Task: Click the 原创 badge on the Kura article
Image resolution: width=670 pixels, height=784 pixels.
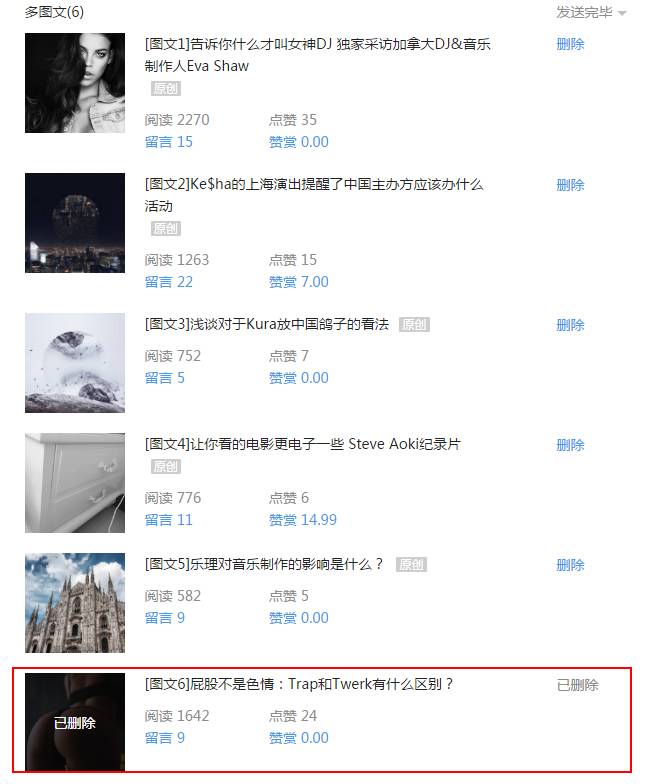Action: pyautogui.click(x=414, y=324)
